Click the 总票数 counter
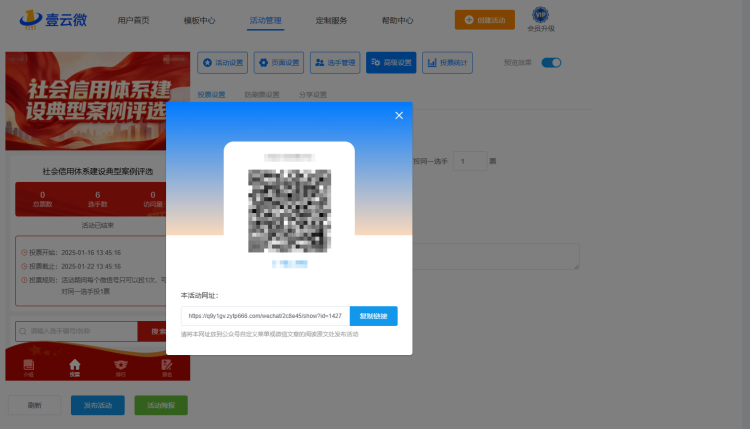Image resolution: width=750 pixels, height=429 pixels. point(43,199)
